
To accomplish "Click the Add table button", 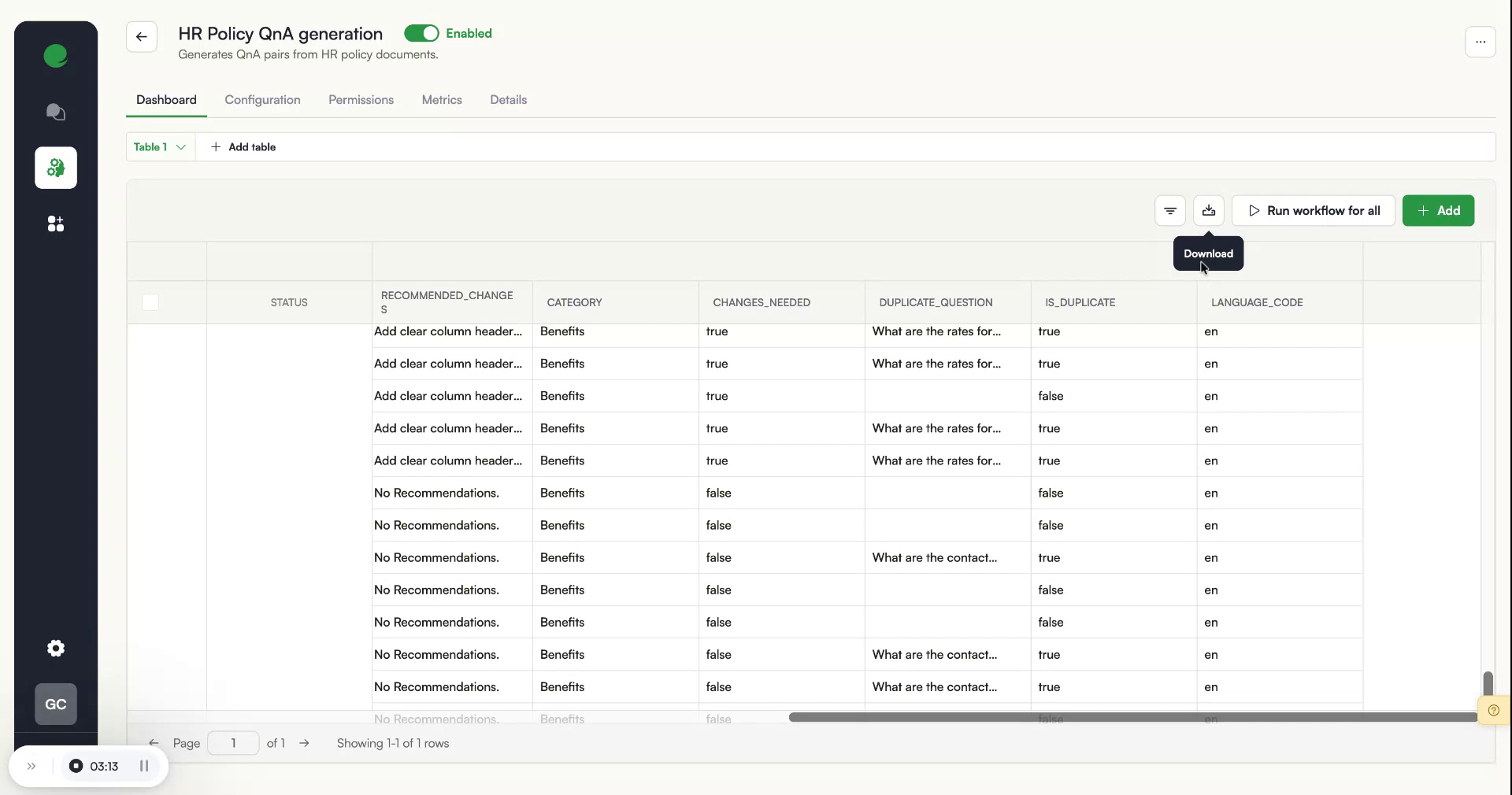I will point(244,147).
